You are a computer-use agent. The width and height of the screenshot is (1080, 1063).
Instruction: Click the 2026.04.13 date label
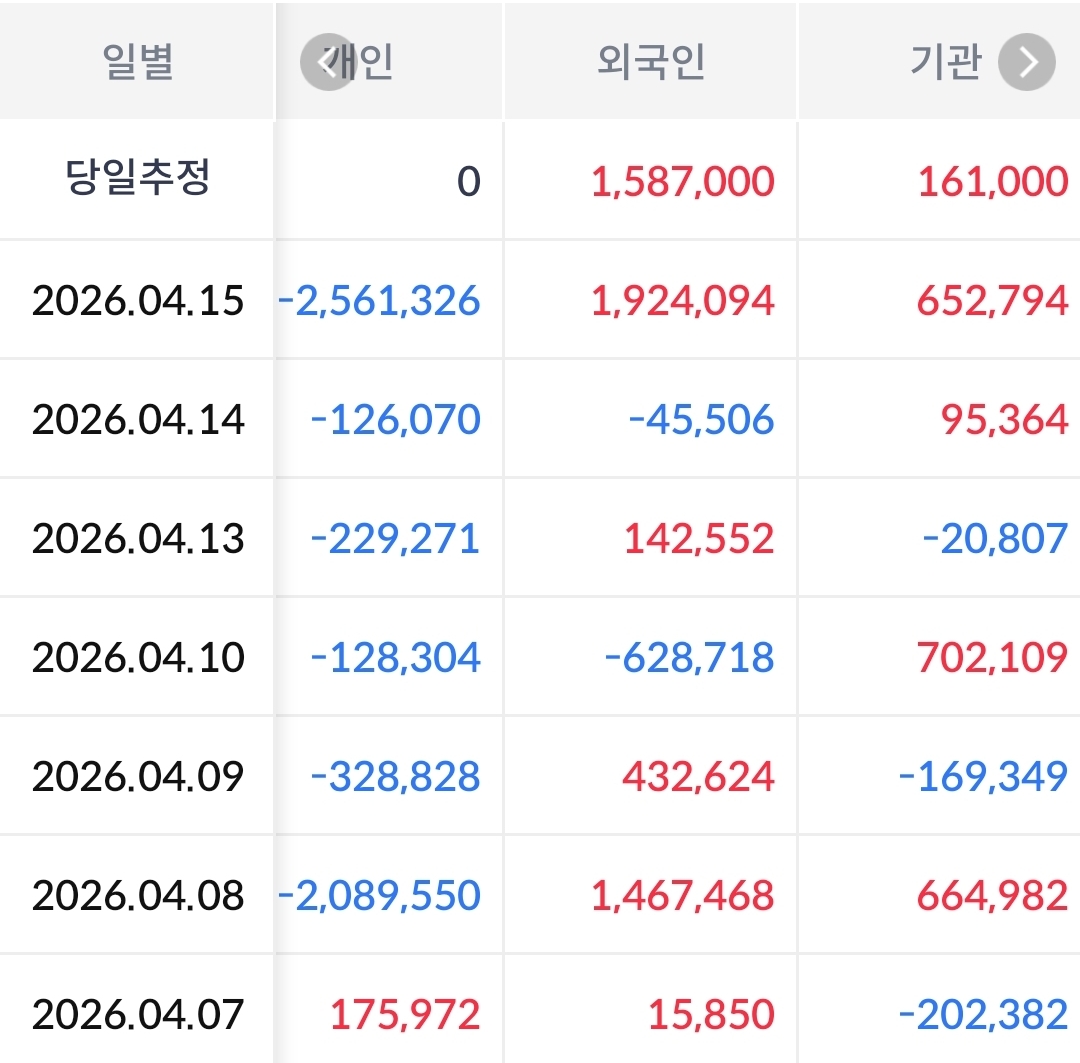(x=138, y=538)
